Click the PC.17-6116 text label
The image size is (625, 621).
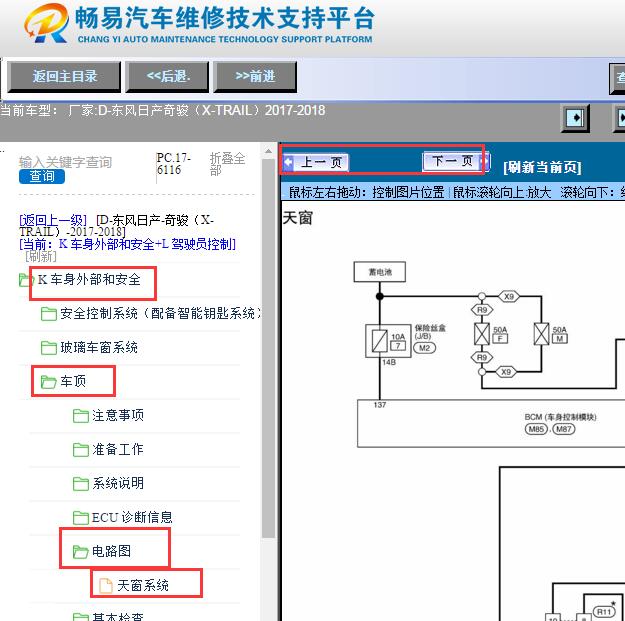[x=173, y=164]
